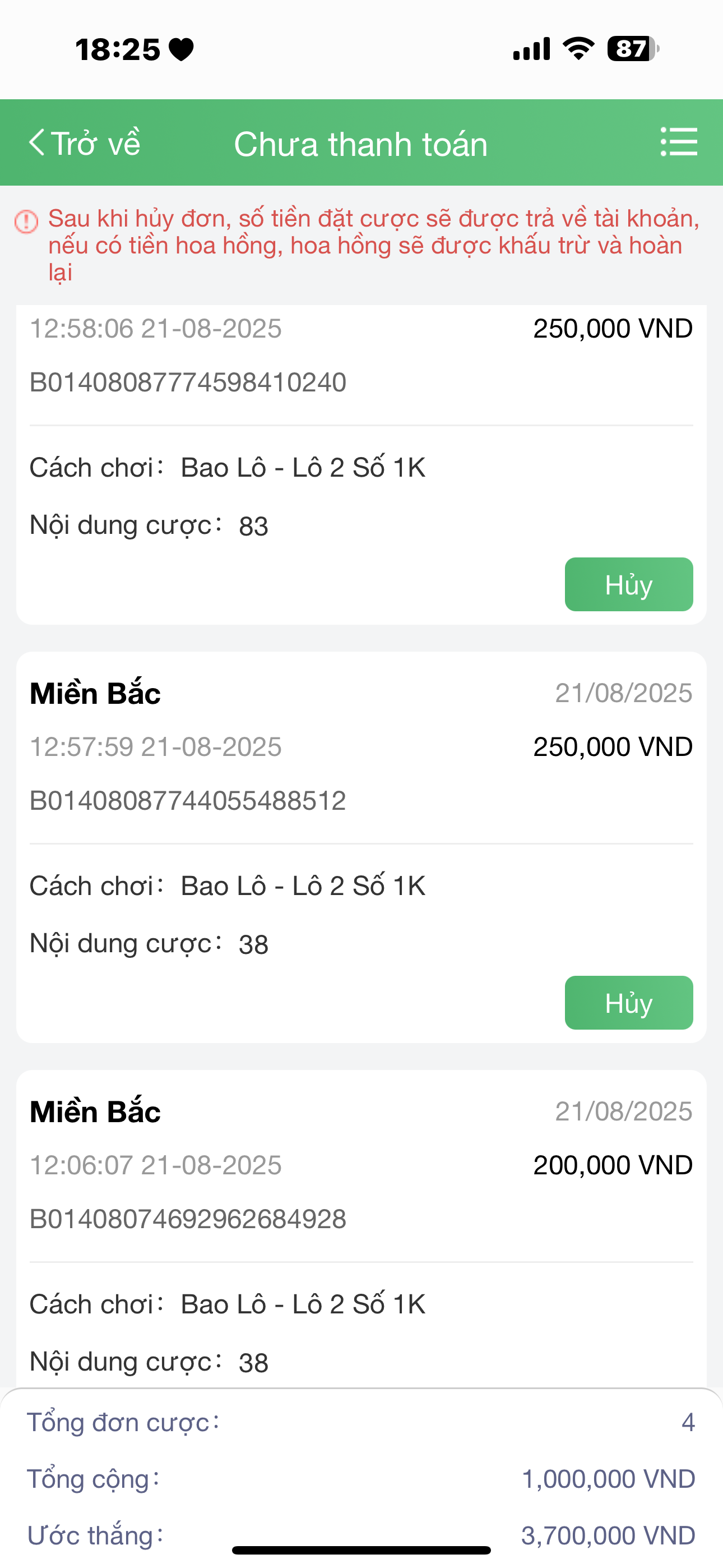Tap the red cancellation refund notice text
The width and height of the screenshot is (723, 1568).
point(373,245)
